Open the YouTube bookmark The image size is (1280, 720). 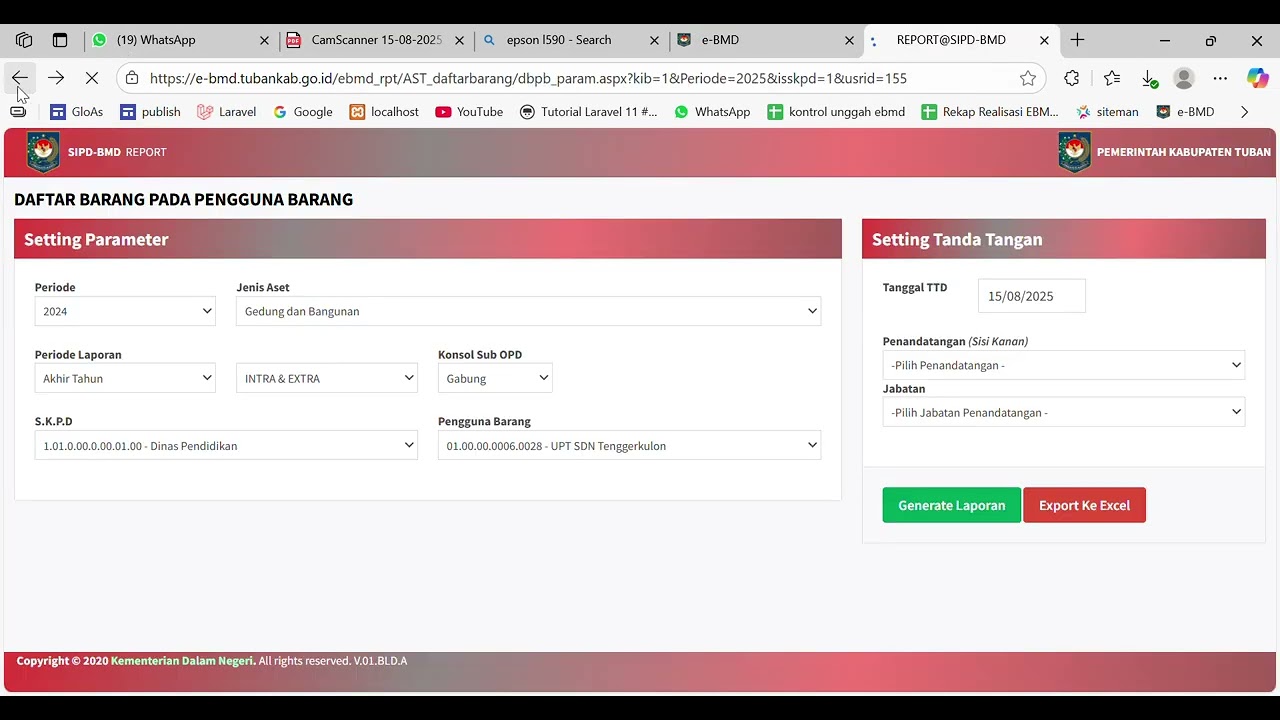pyautogui.click(x=469, y=112)
